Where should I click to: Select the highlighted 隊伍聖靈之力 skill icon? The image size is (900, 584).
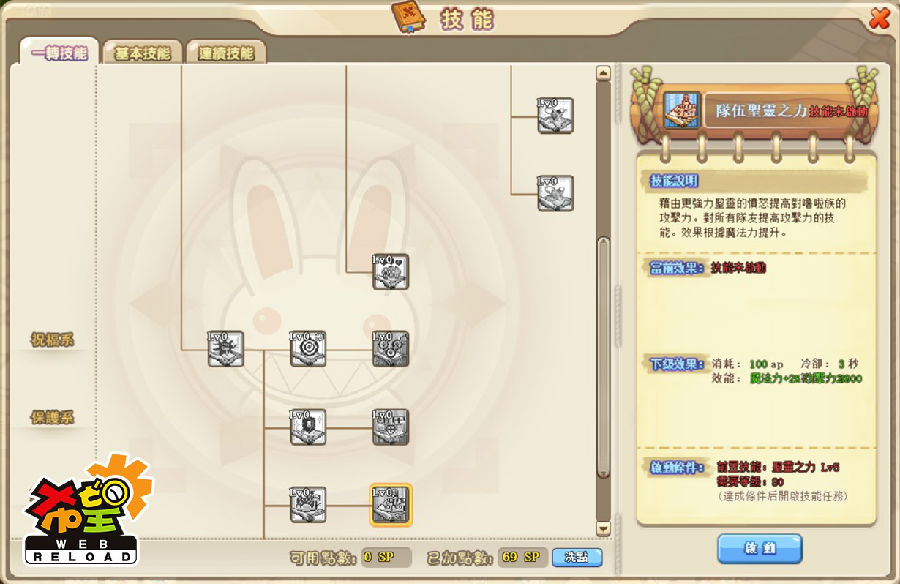pos(390,505)
